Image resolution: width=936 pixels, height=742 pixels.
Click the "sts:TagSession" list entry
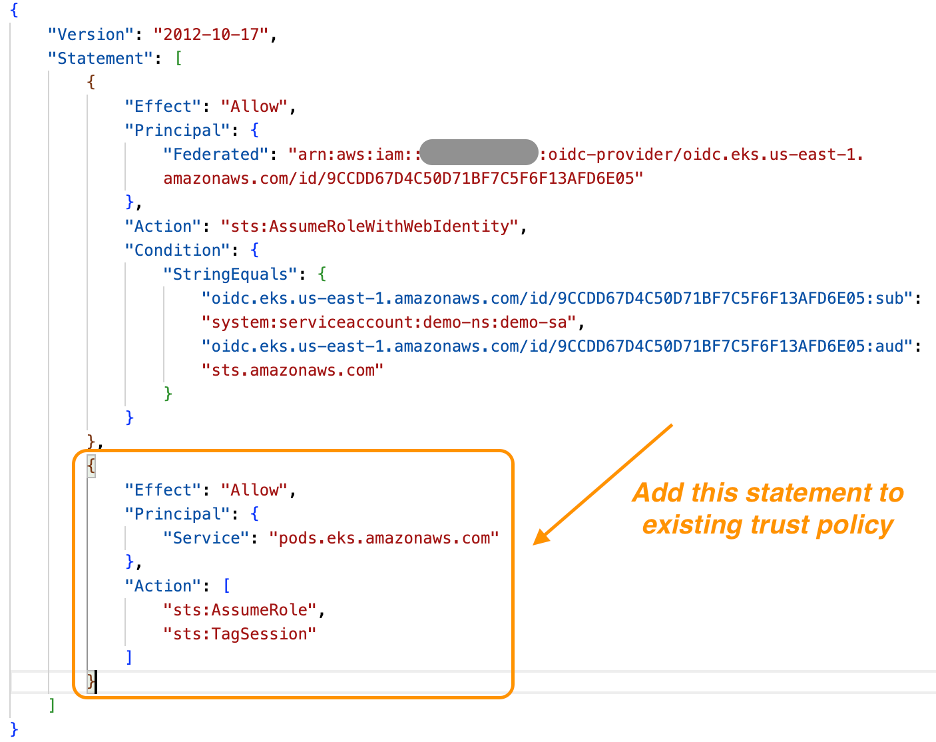(x=240, y=634)
